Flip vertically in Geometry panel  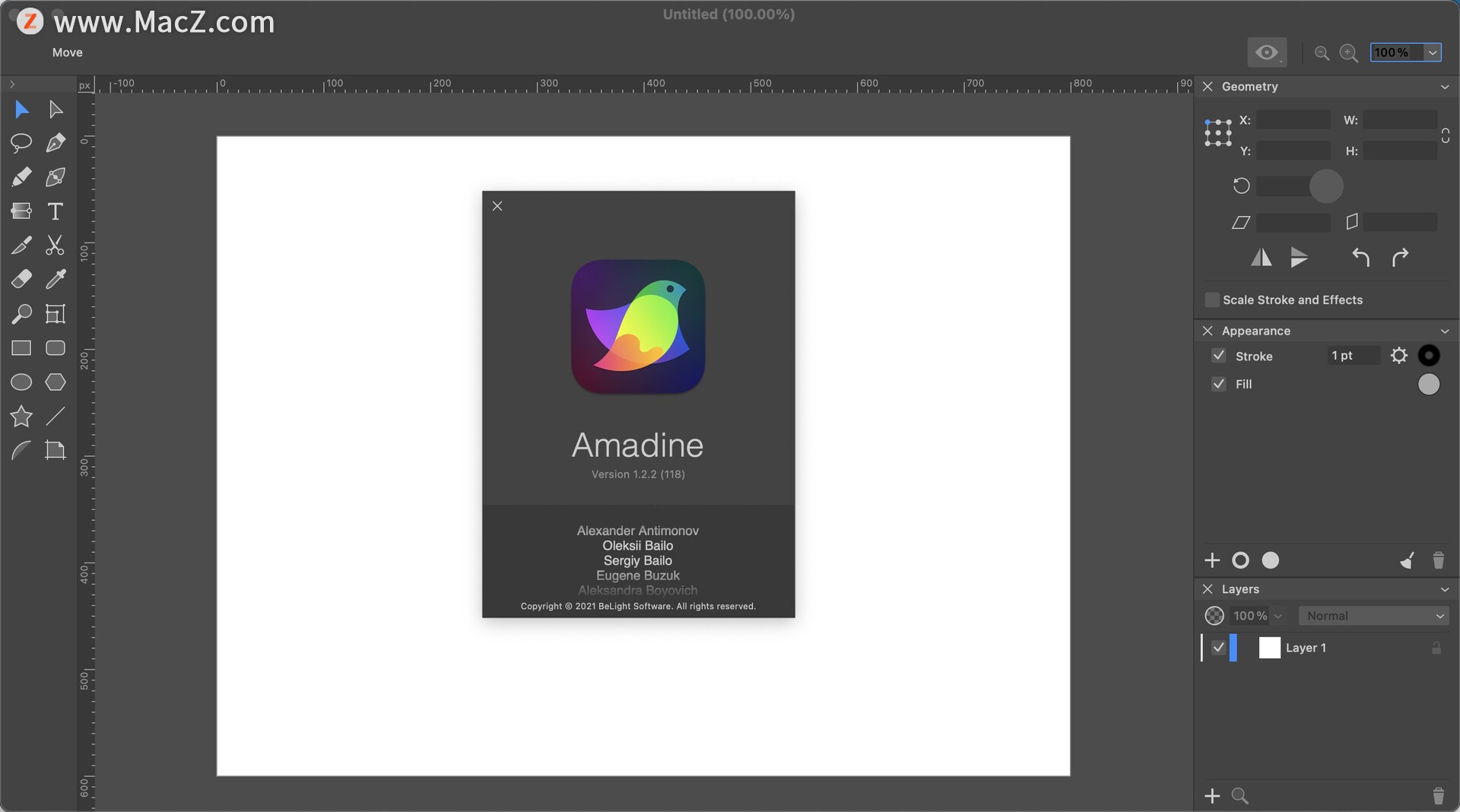(1300, 258)
